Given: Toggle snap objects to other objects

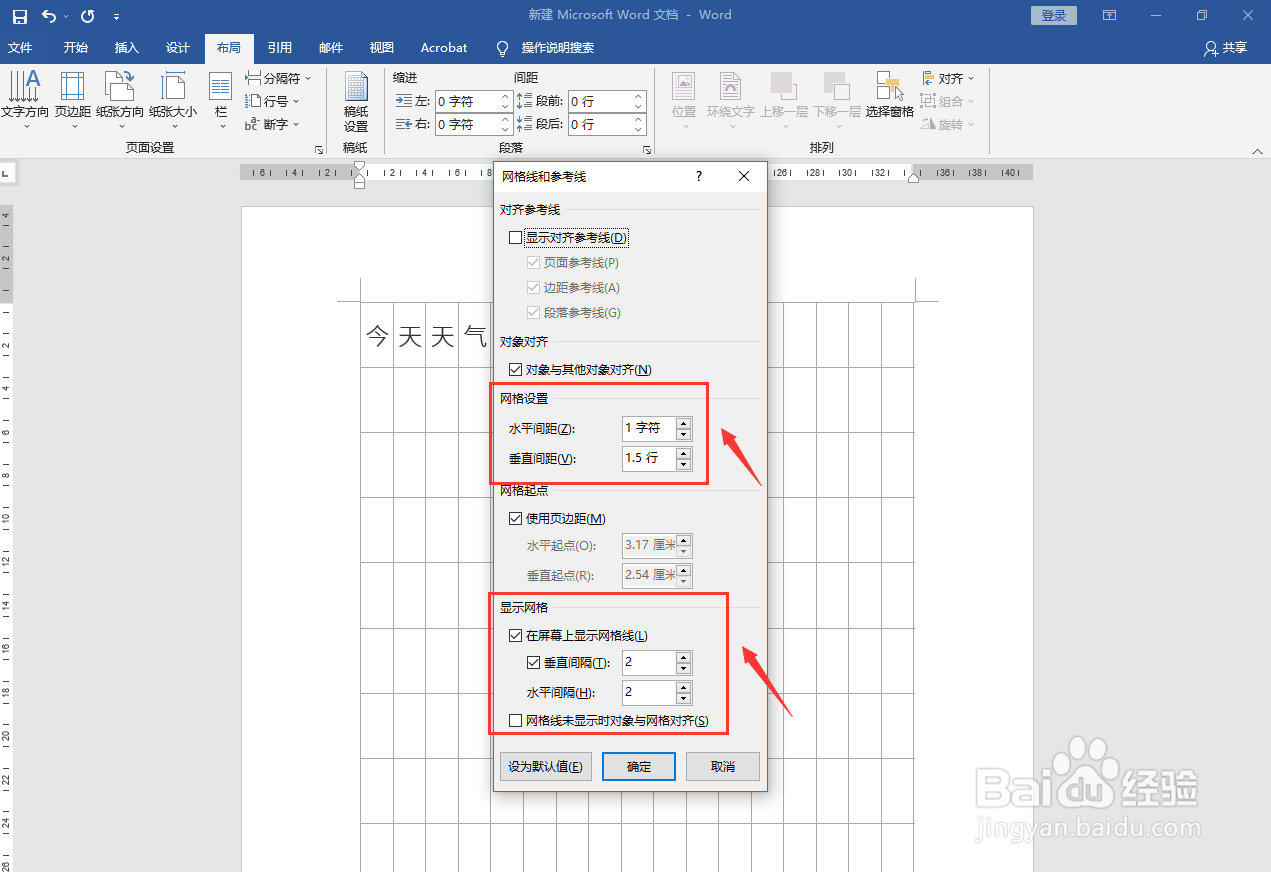Looking at the screenshot, I should [x=516, y=370].
